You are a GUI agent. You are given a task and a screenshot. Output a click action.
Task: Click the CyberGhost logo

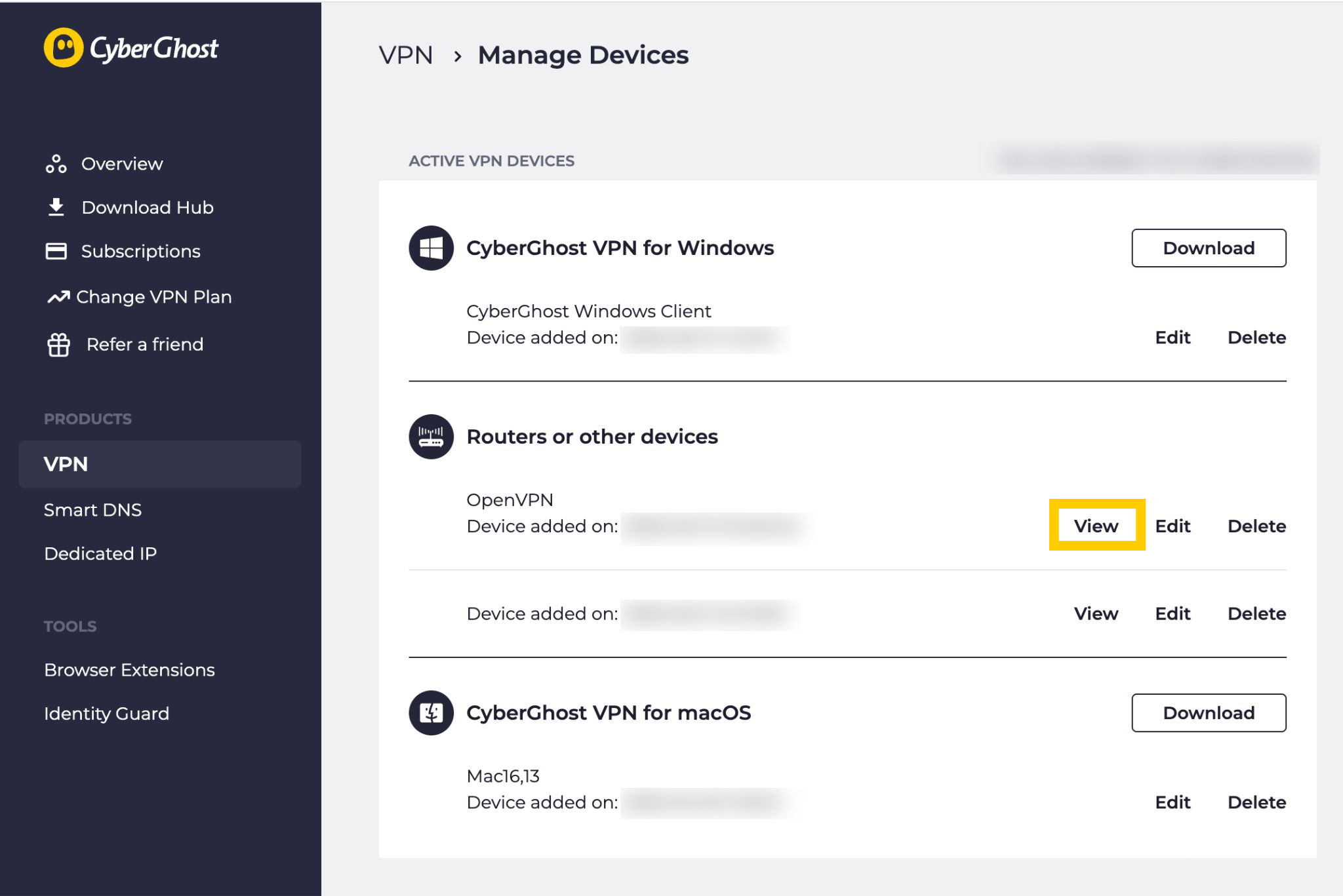tap(131, 48)
